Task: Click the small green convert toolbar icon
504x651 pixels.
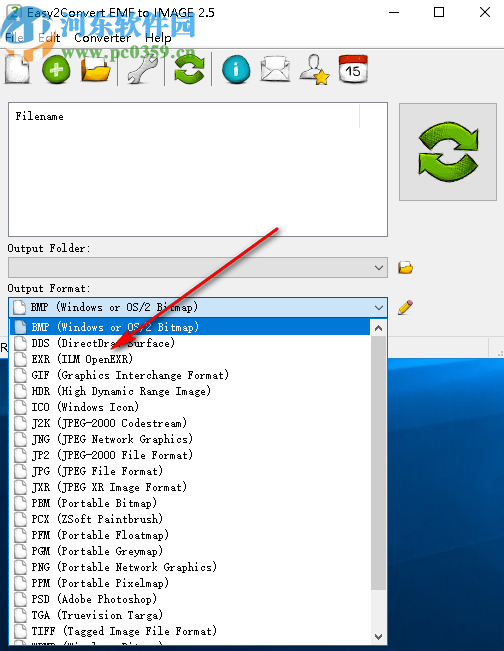Action: pyautogui.click(x=189, y=69)
